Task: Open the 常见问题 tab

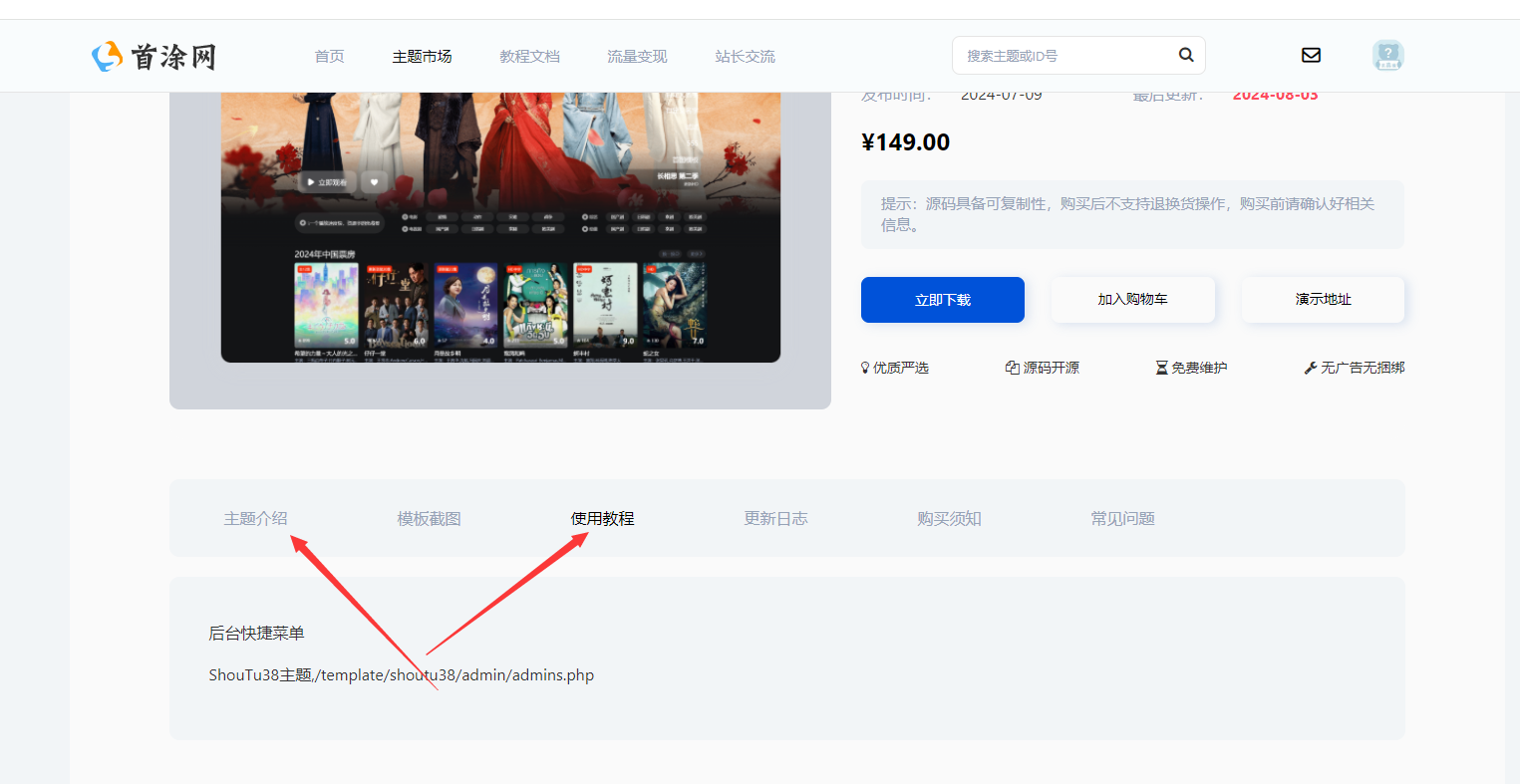Action: tap(1123, 518)
